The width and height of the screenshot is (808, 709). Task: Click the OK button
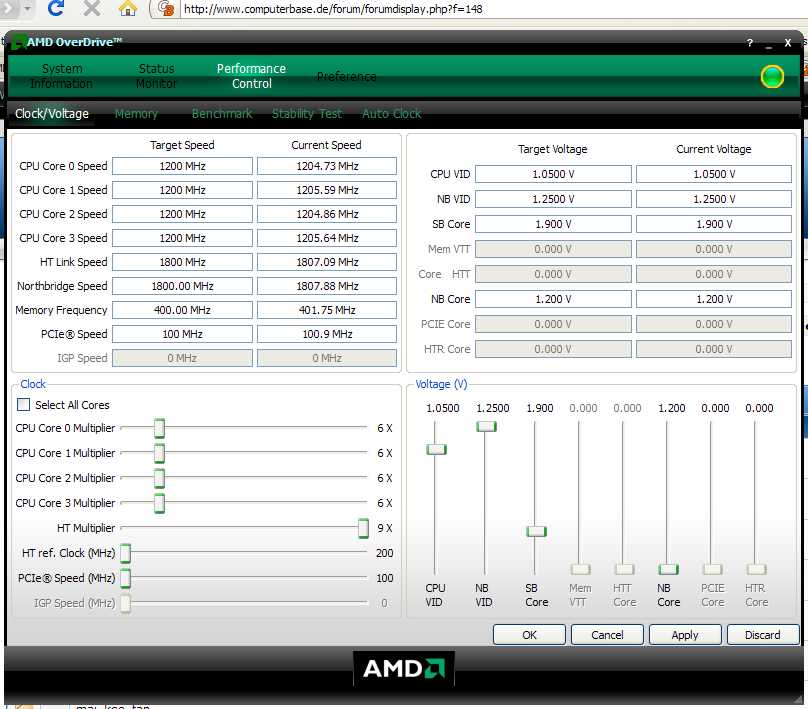point(529,635)
